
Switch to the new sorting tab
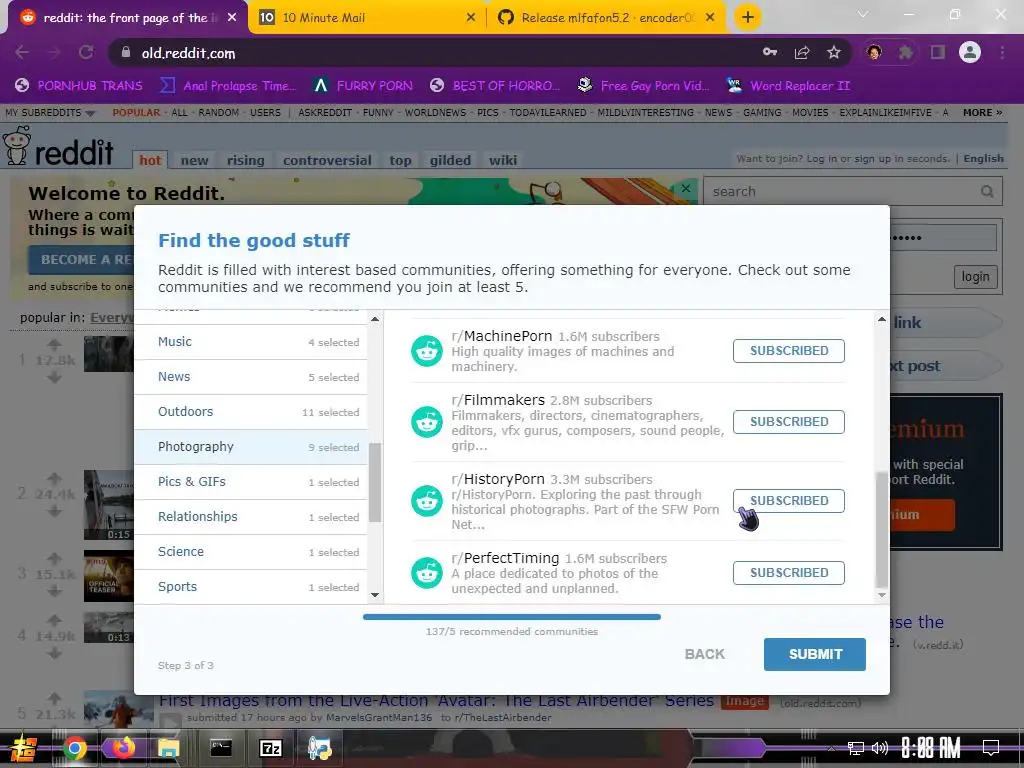(195, 160)
